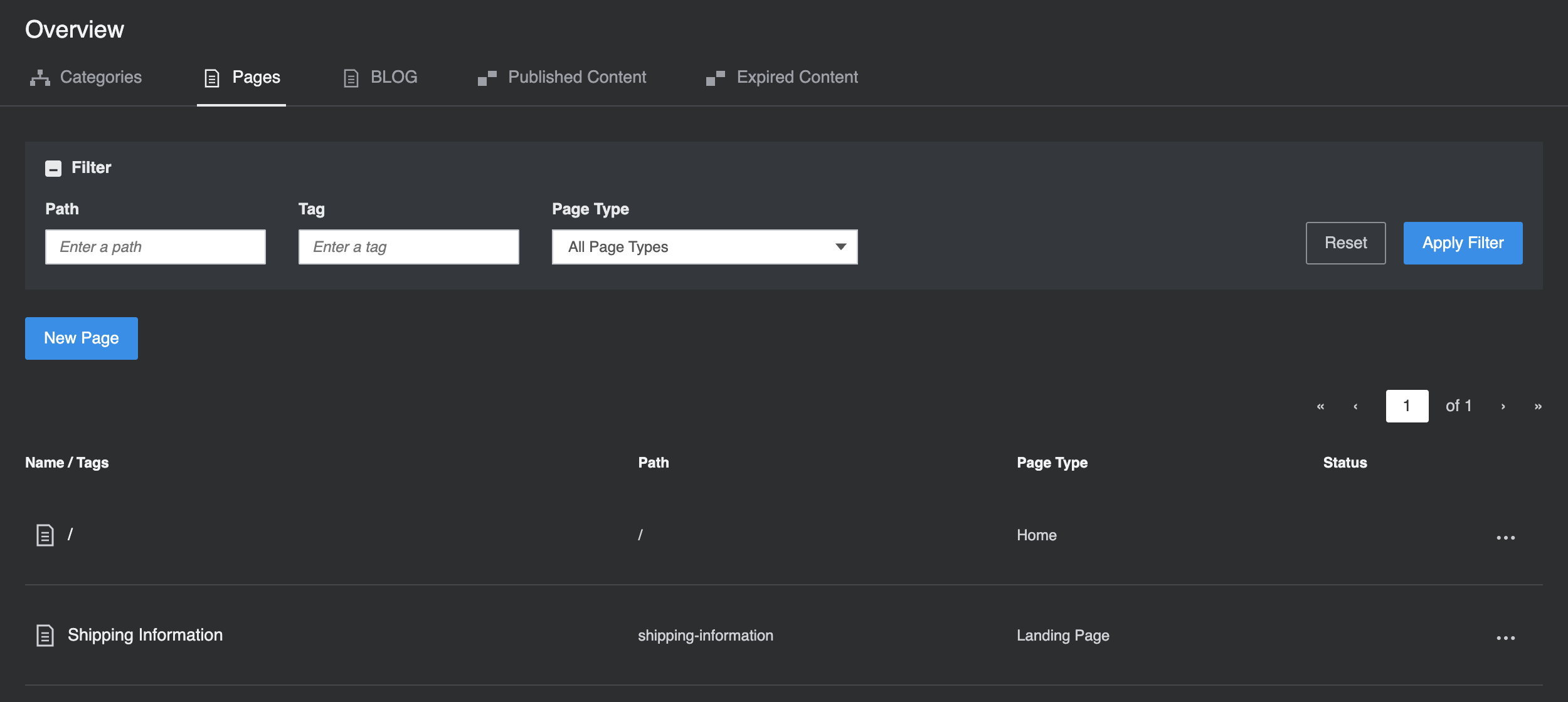
Task: Jump to last page of results
Action: [1538, 406]
